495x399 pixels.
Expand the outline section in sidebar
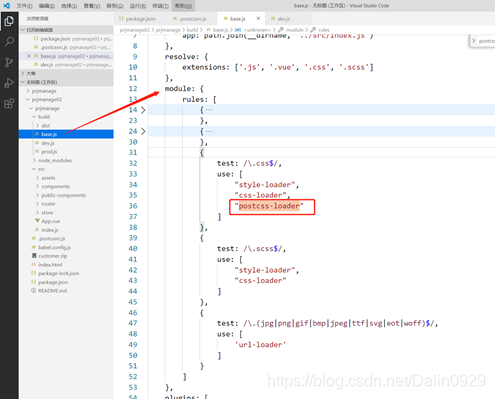[23, 73]
